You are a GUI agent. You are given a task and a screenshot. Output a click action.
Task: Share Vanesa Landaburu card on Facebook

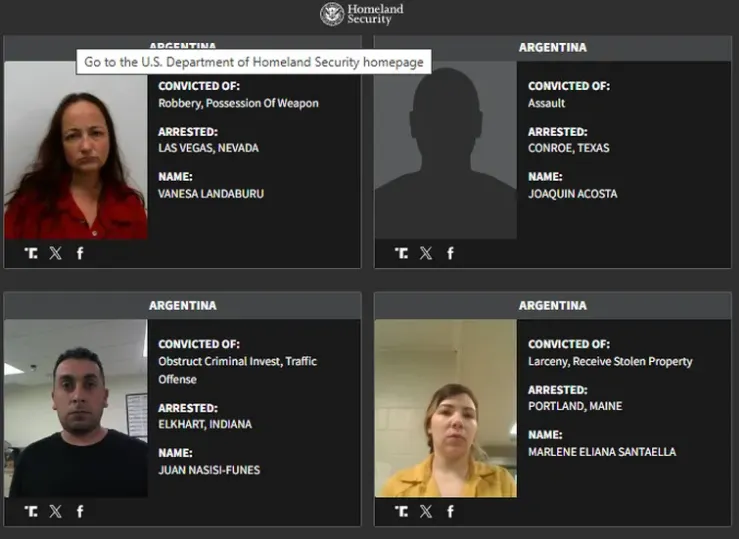pyautogui.click(x=80, y=253)
